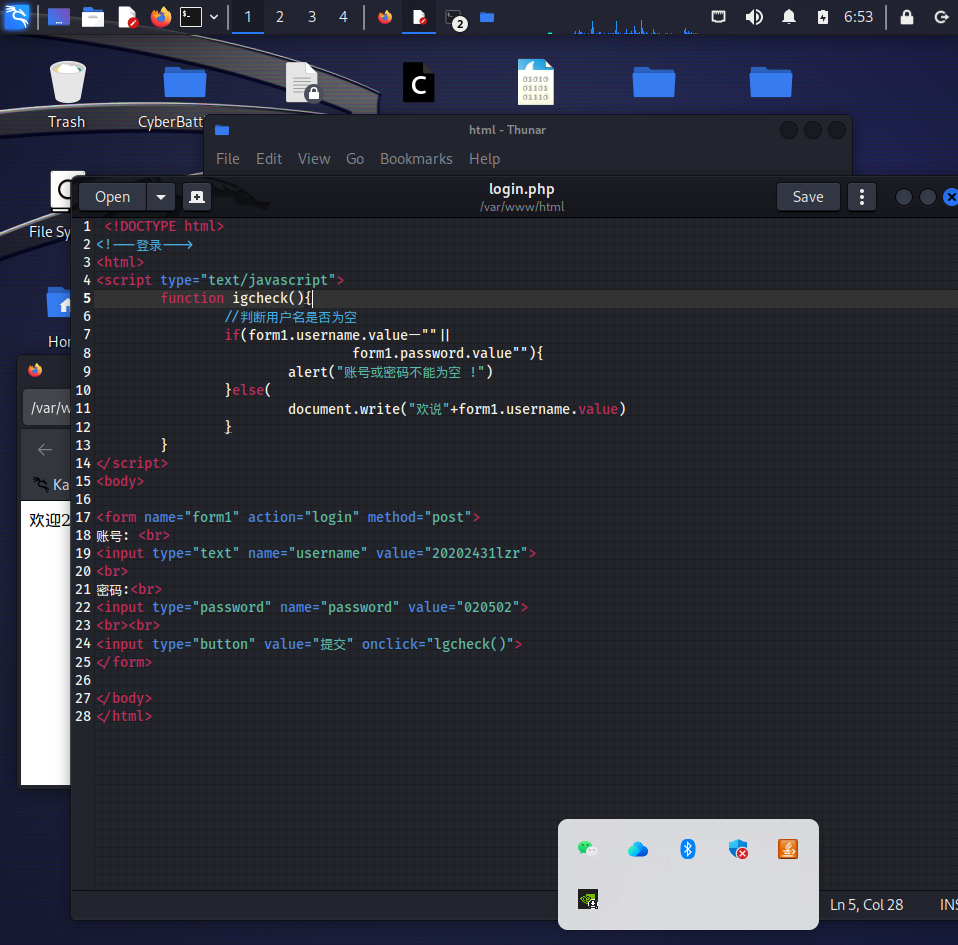Open the security shield tray icon
The image size is (958, 945).
(738, 849)
